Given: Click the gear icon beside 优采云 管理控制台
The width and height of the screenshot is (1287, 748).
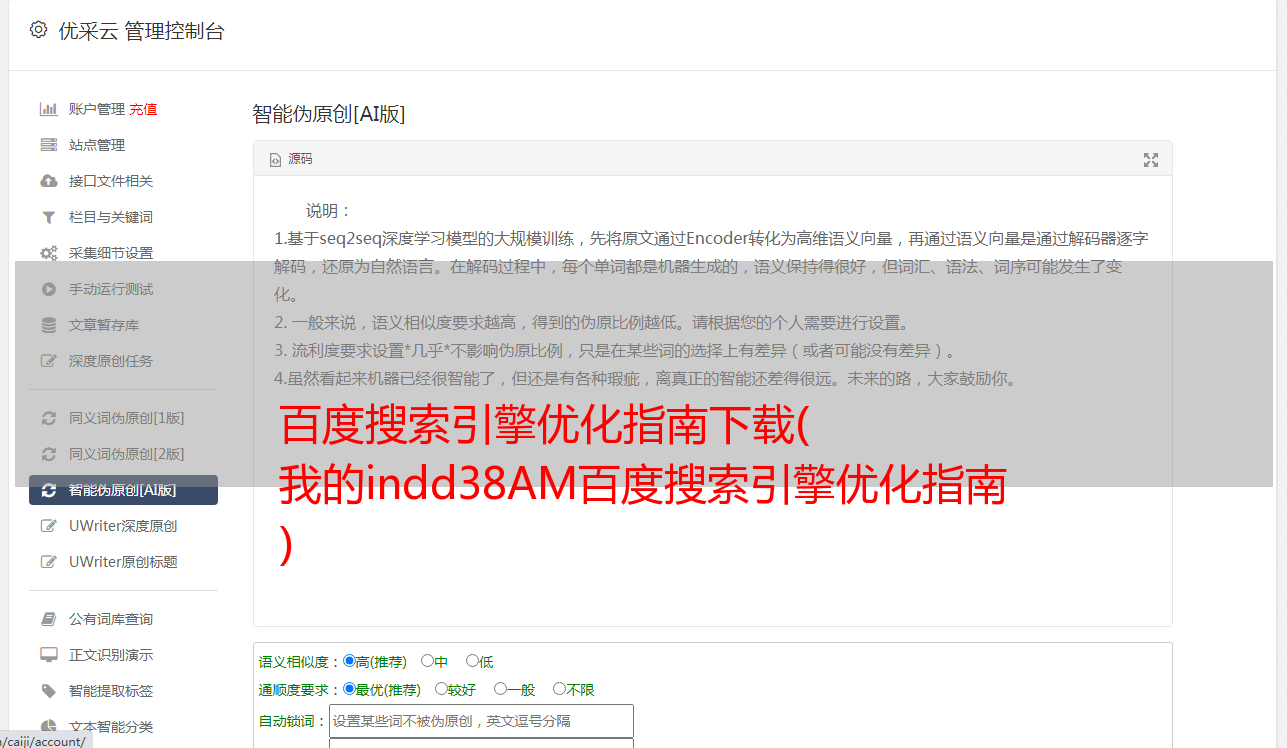Looking at the screenshot, I should [x=38, y=30].
